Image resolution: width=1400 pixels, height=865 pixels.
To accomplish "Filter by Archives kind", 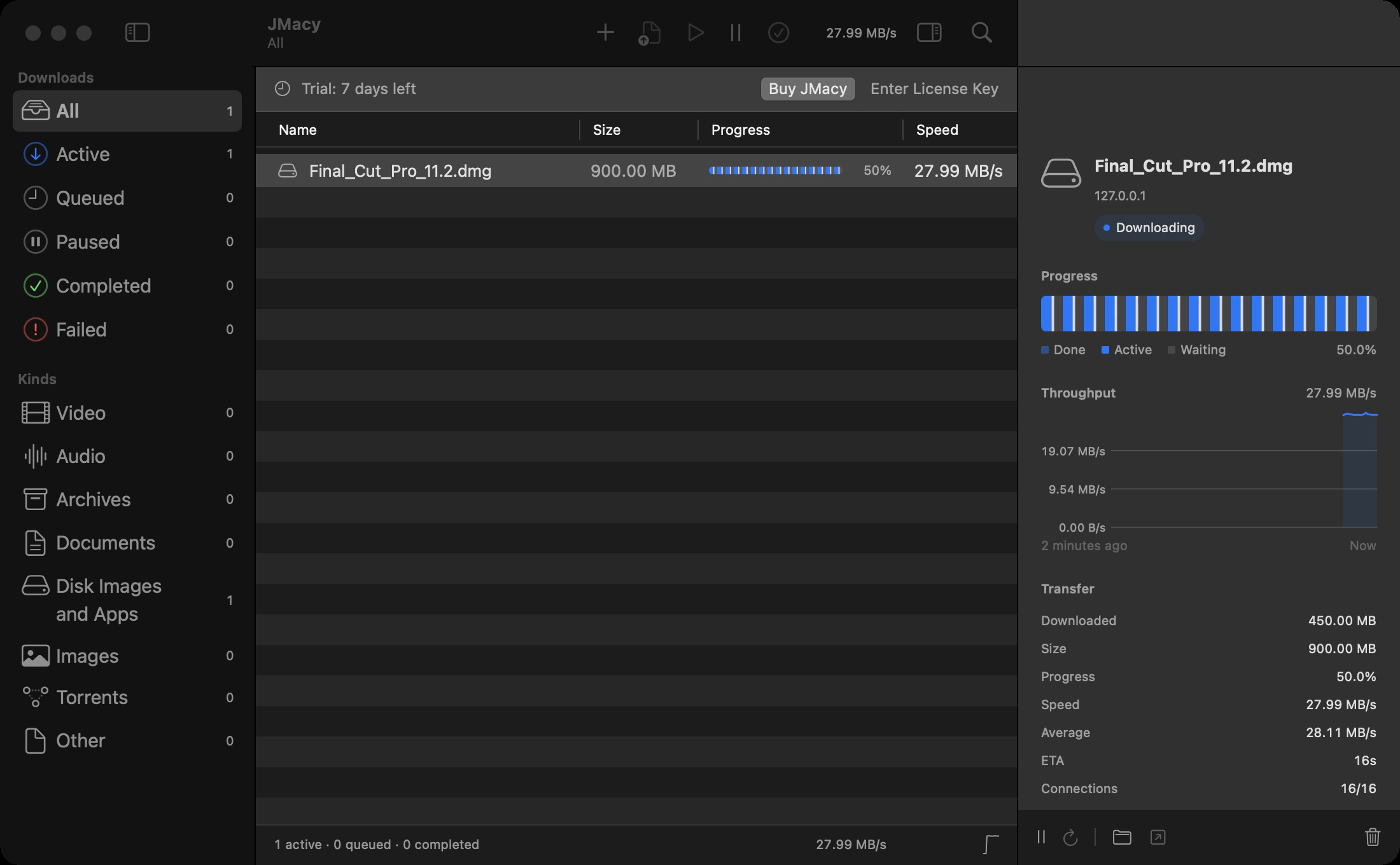I will point(127,499).
